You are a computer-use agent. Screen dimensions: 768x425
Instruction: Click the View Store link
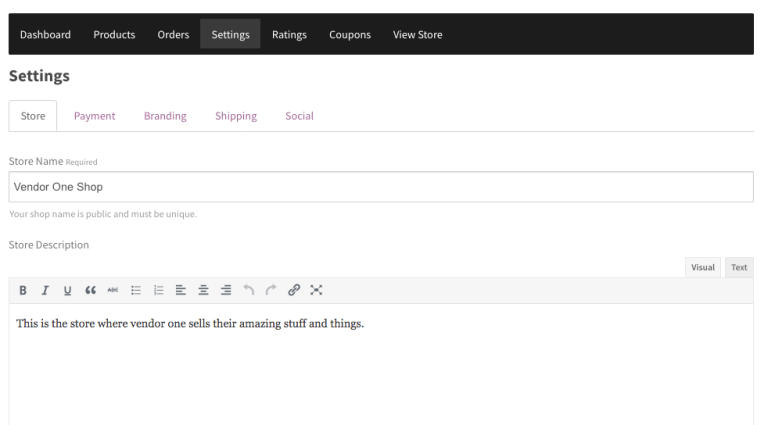point(418,35)
